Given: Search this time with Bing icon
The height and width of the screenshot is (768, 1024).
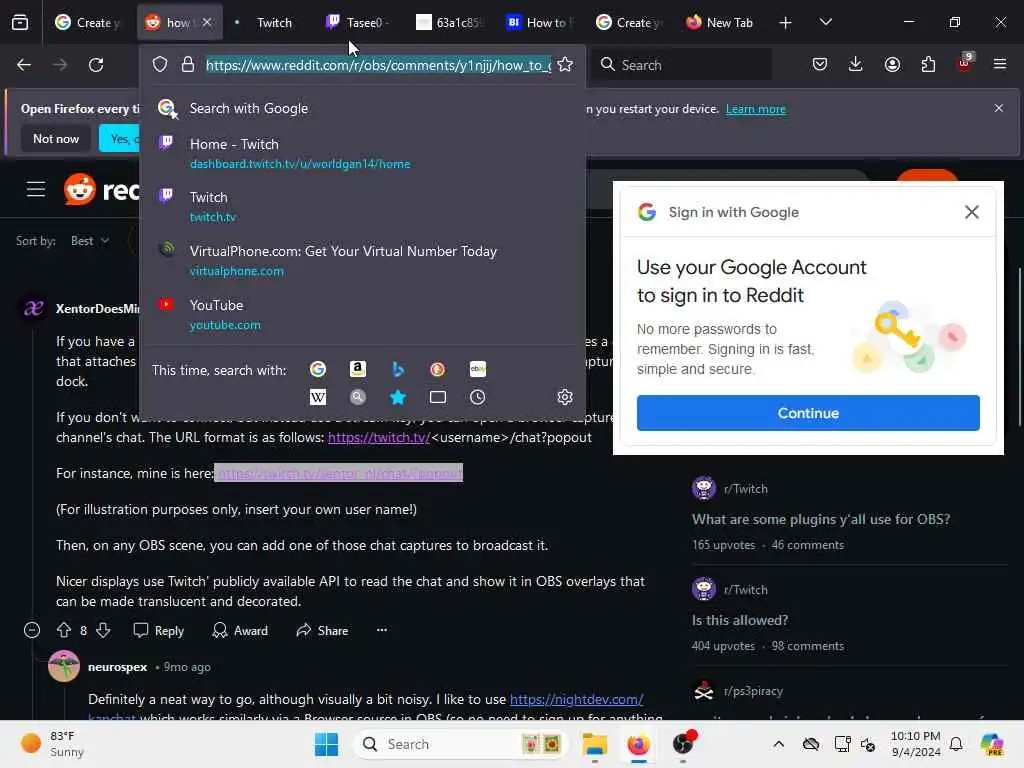Looking at the screenshot, I should [x=398, y=370].
